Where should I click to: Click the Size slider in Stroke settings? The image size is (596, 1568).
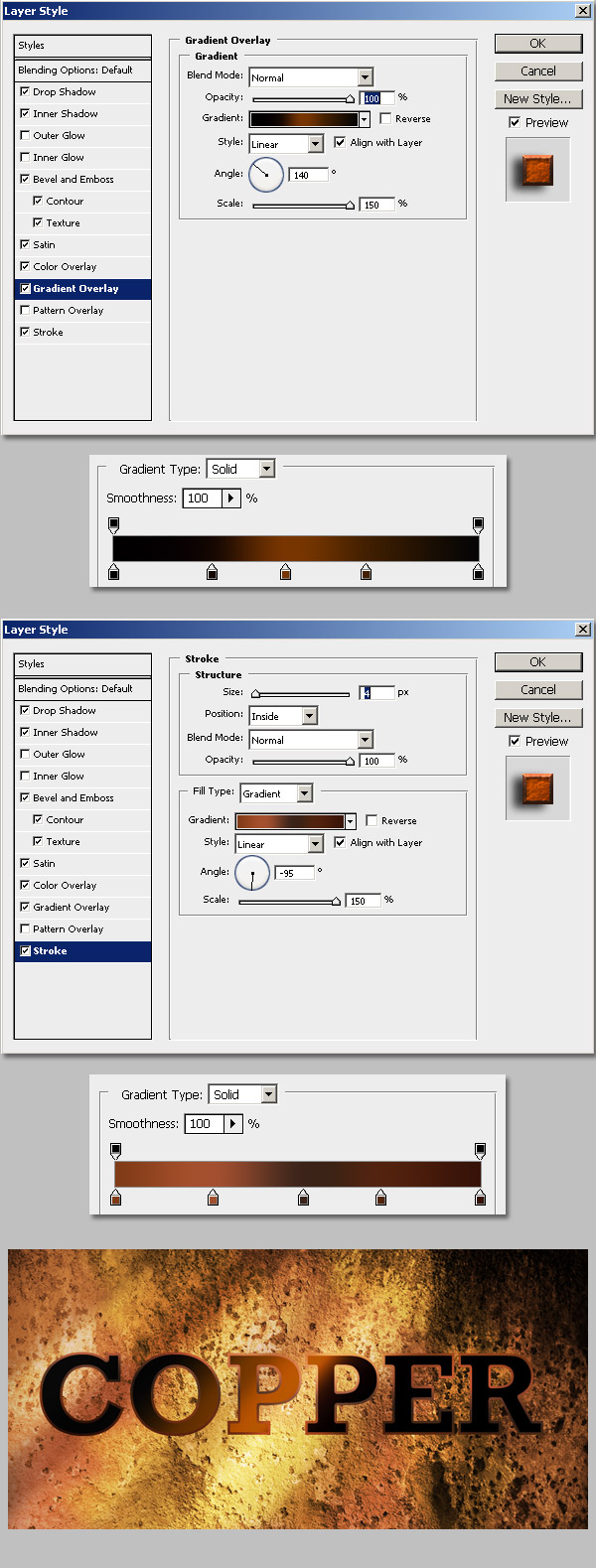pyautogui.click(x=303, y=693)
